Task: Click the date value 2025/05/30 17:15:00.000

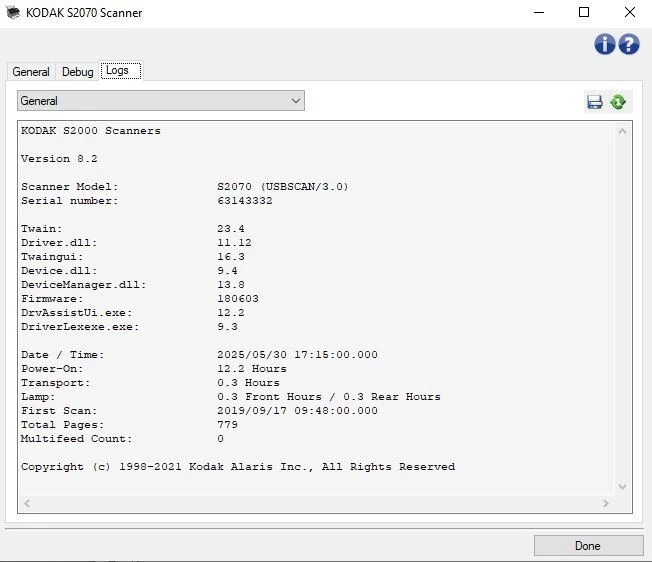Action: click(x=297, y=355)
